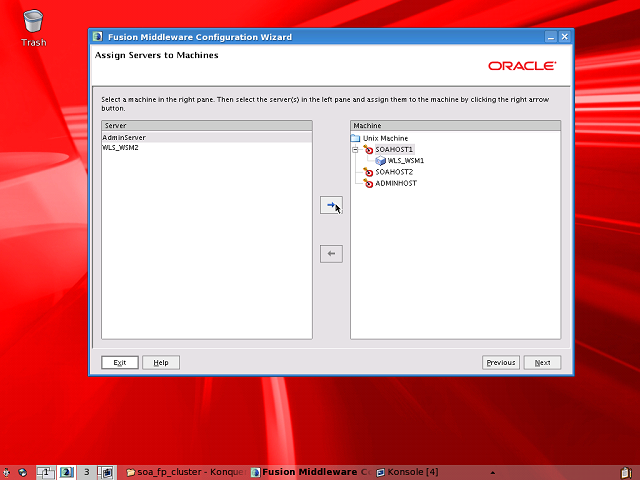Select WLS_WSM2 in the Server list
This screenshot has width=640, height=480.
207,148
